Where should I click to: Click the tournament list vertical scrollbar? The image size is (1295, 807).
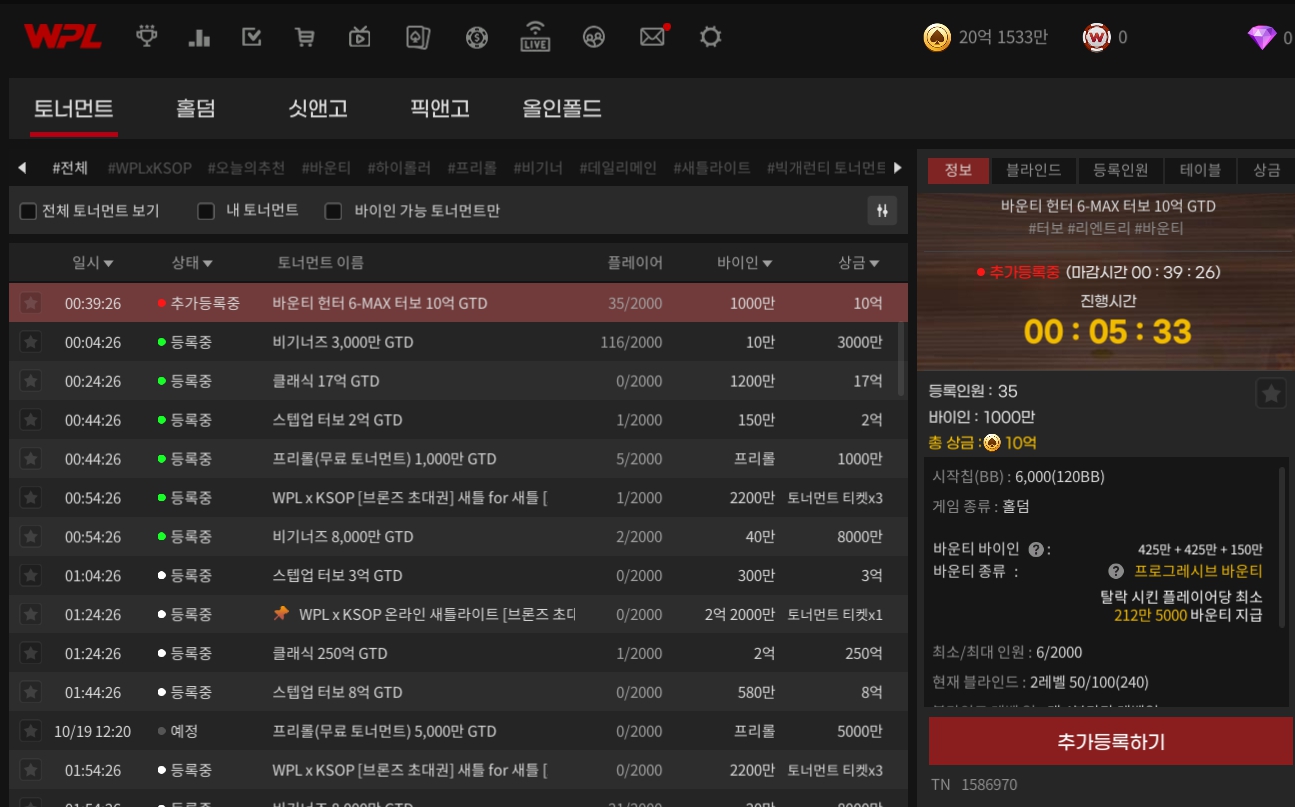click(902, 345)
